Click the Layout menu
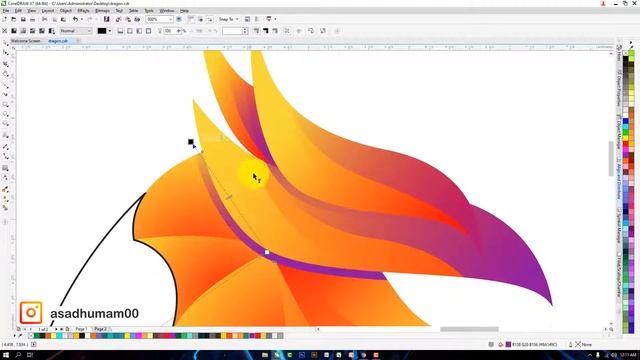The height and width of the screenshot is (360, 640). (x=48, y=11)
